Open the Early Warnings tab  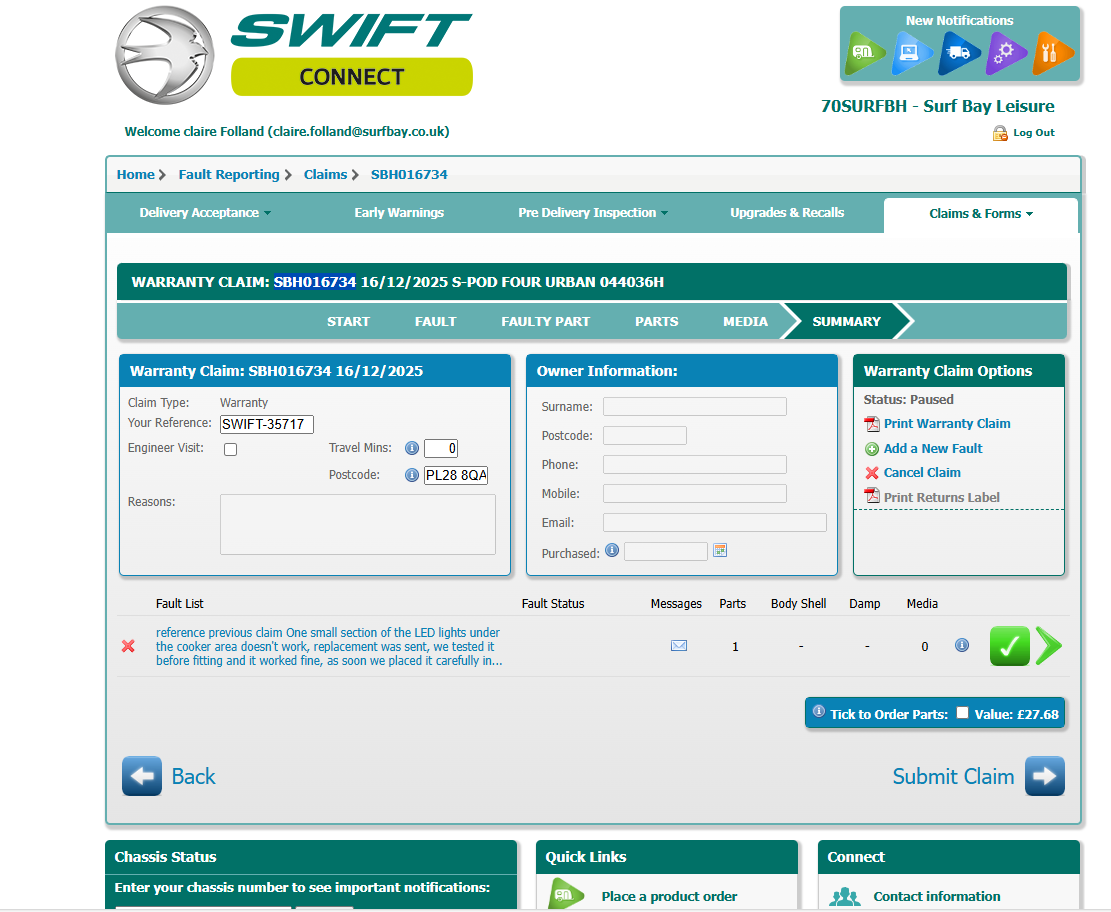pyautogui.click(x=399, y=213)
